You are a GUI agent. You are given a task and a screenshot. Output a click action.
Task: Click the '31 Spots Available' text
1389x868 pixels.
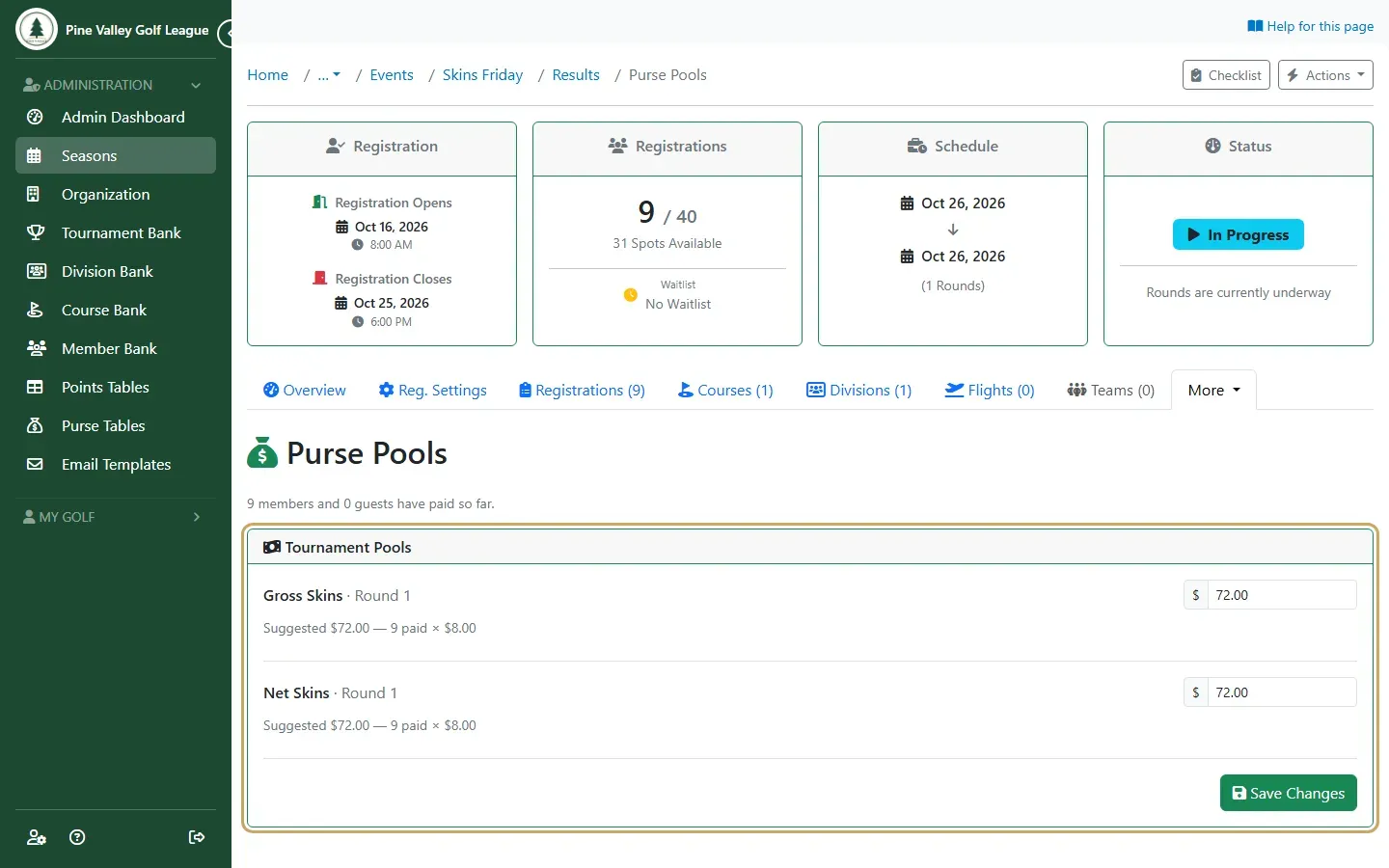point(667,243)
